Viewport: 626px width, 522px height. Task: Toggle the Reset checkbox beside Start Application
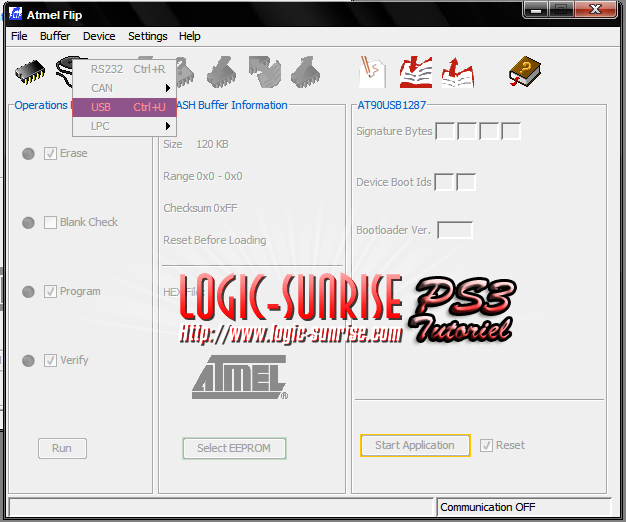pos(486,445)
